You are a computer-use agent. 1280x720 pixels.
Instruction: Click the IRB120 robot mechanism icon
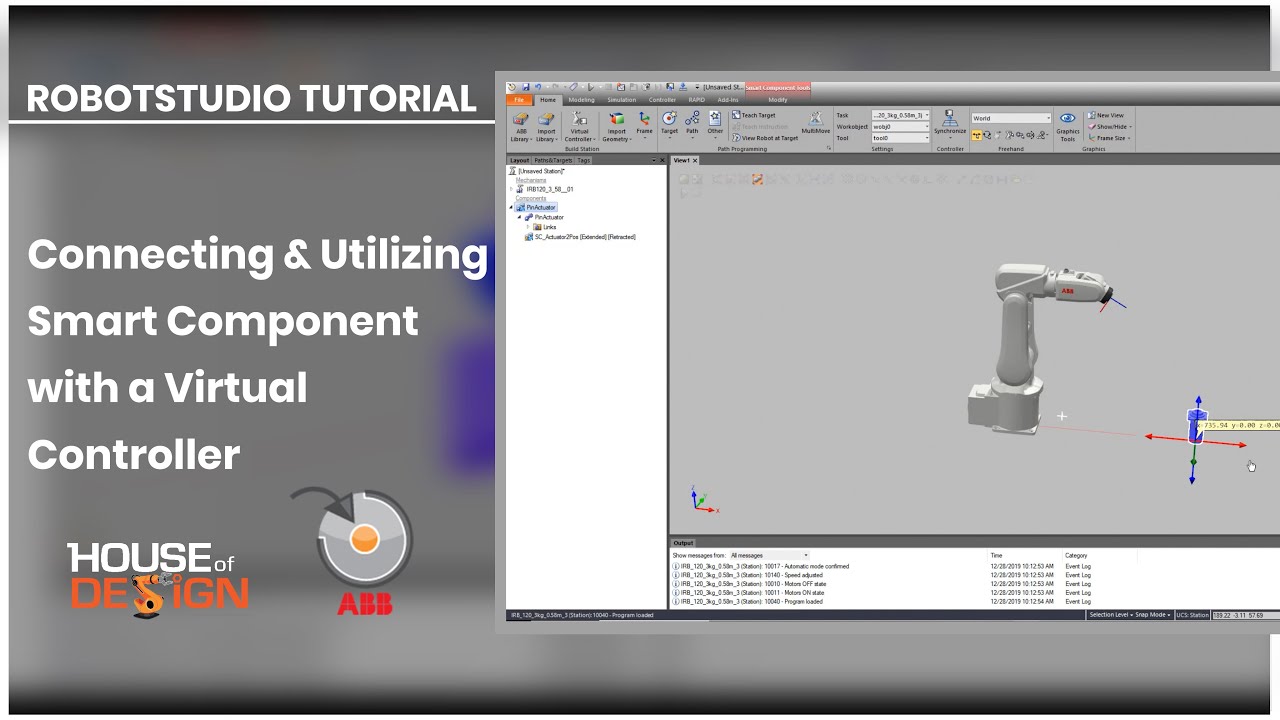coord(520,189)
